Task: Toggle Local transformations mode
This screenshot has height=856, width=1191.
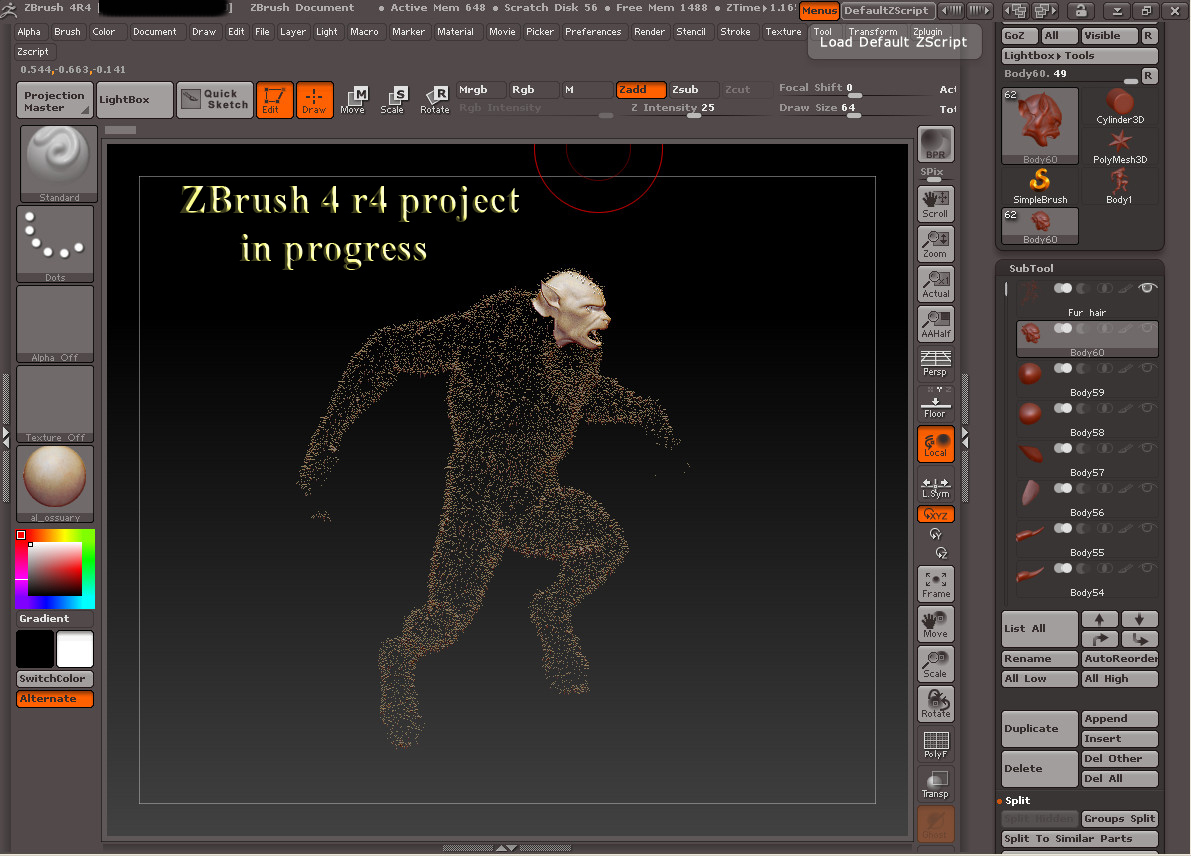Action: (x=936, y=444)
